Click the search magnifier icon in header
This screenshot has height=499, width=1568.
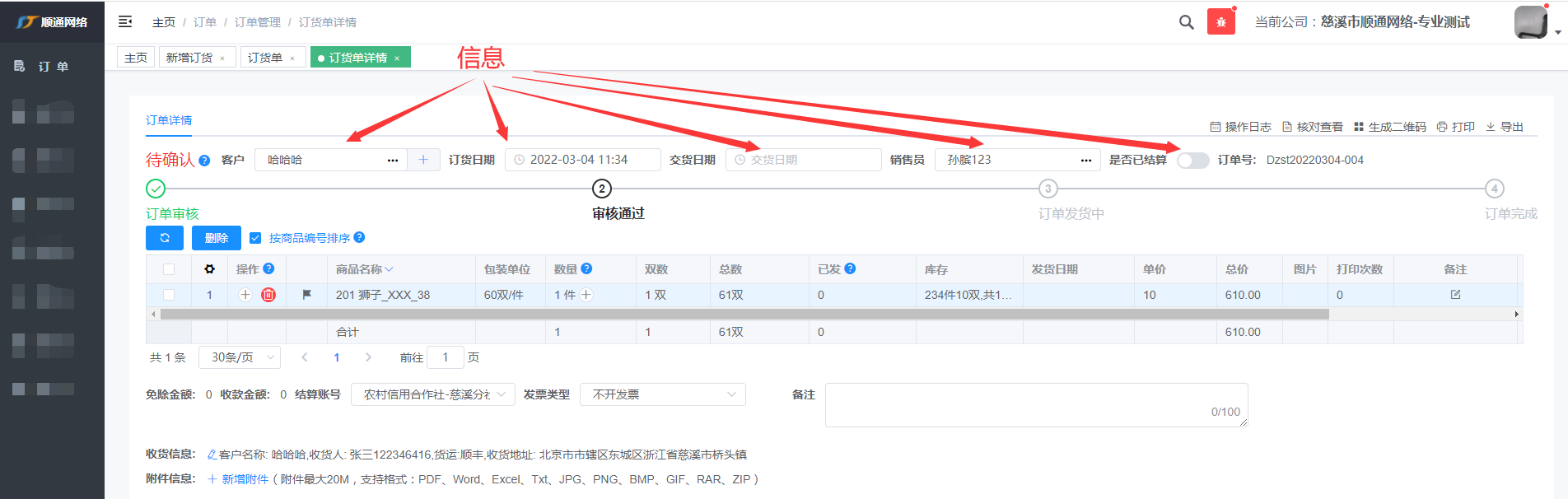tap(1186, 22)
